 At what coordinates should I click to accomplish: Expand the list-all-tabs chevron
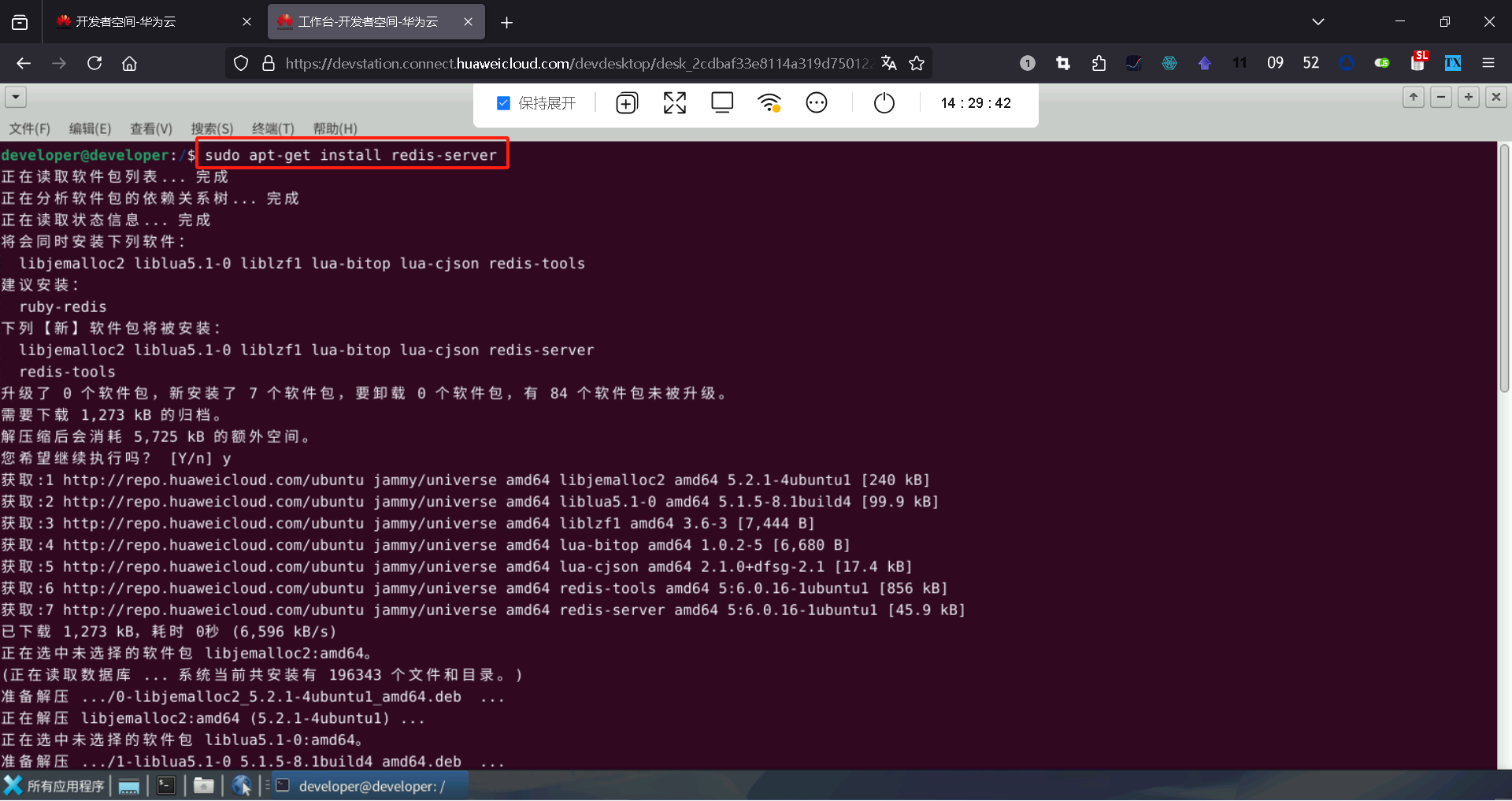[x=1317, y=22]
